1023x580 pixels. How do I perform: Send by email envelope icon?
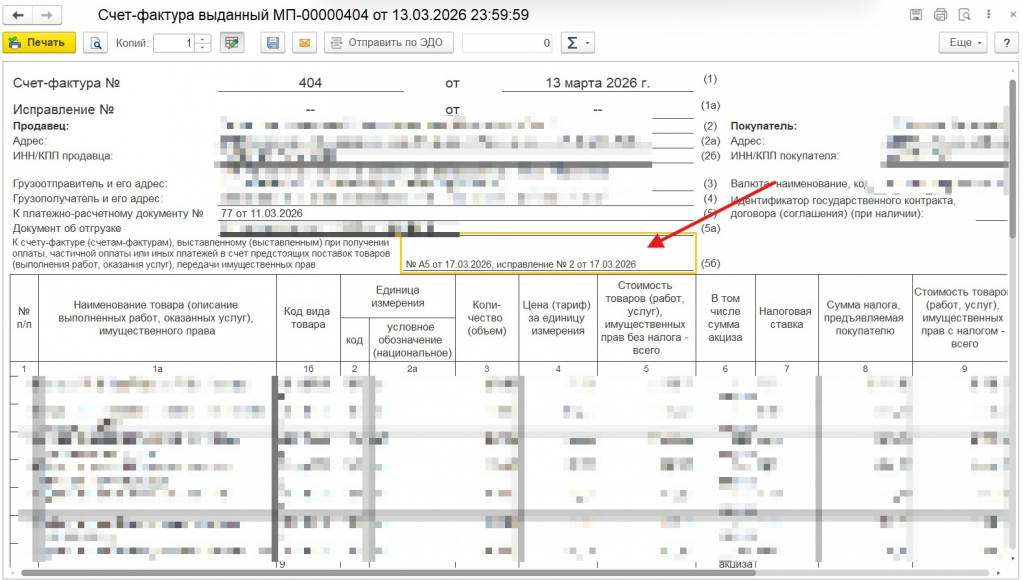[304, 43]
